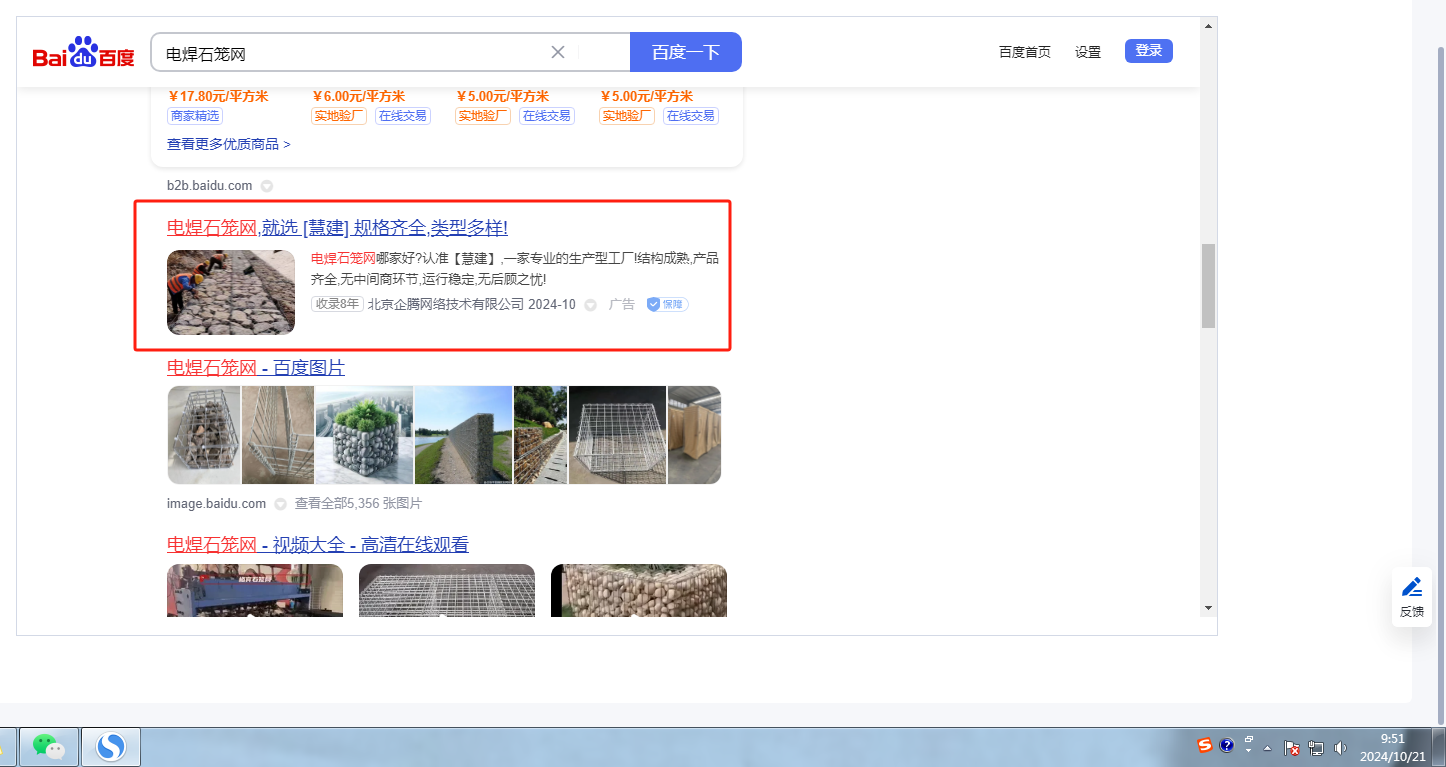Play the video thumbnail with blue welding machine
This screenshot has width=1446, height=767.
point(255,590)
